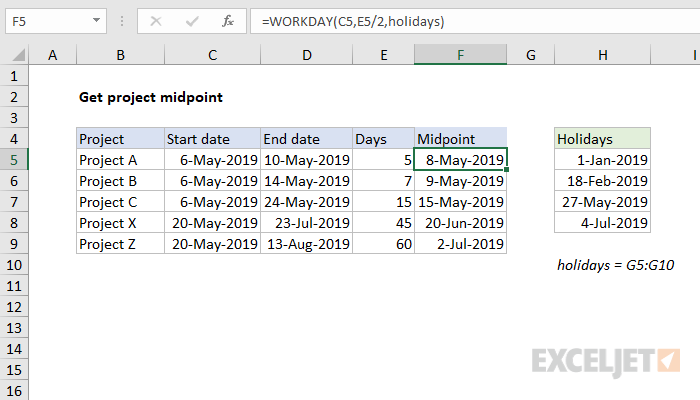
Task: Click end date 14-May-2019 cell
Action: coord(307,181)
